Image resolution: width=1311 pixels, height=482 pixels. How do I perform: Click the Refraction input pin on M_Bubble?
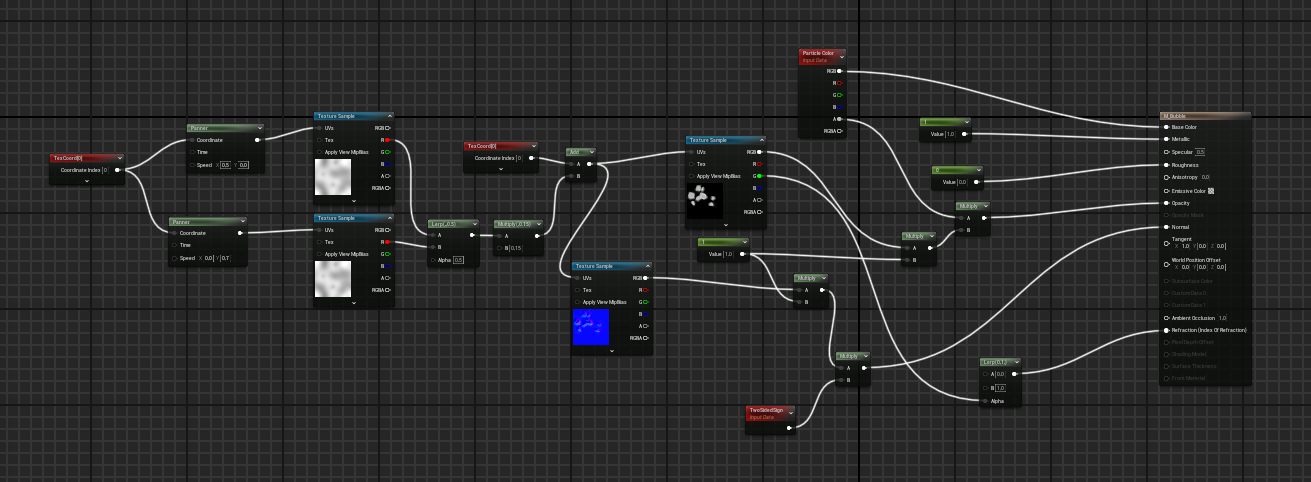(x=1167, y=330)
